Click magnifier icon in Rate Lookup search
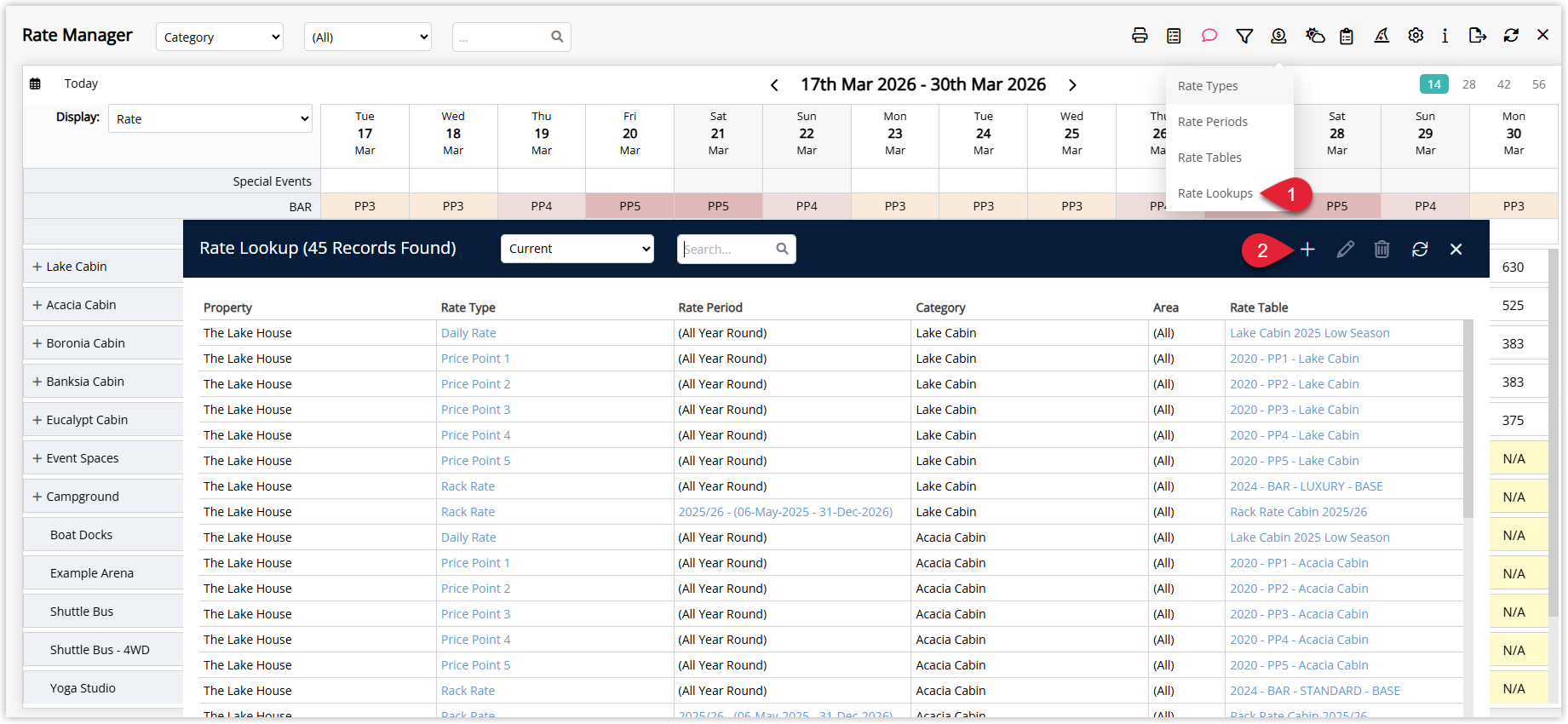Viewport: 1568px width, 724px height. (782, 249)
